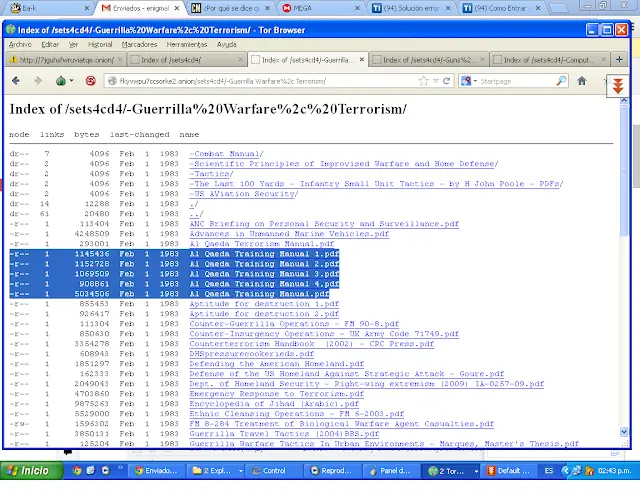
Task: Open the Herramientas menu
Action: tap(187, 44)
